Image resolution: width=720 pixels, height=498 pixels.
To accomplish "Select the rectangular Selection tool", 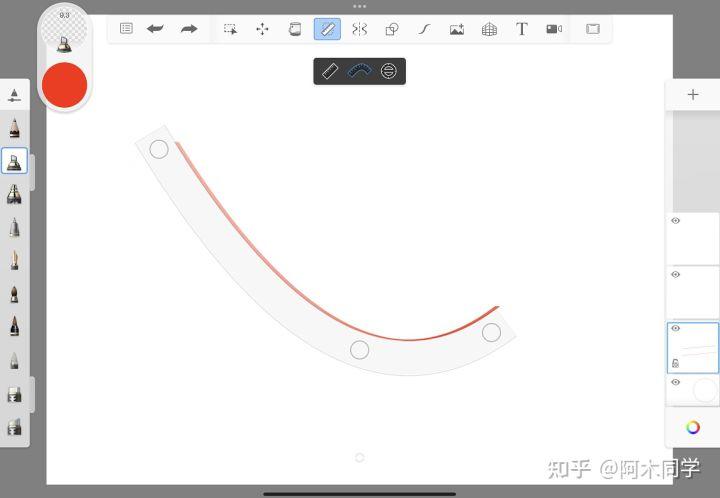I will tap(231, 29).
